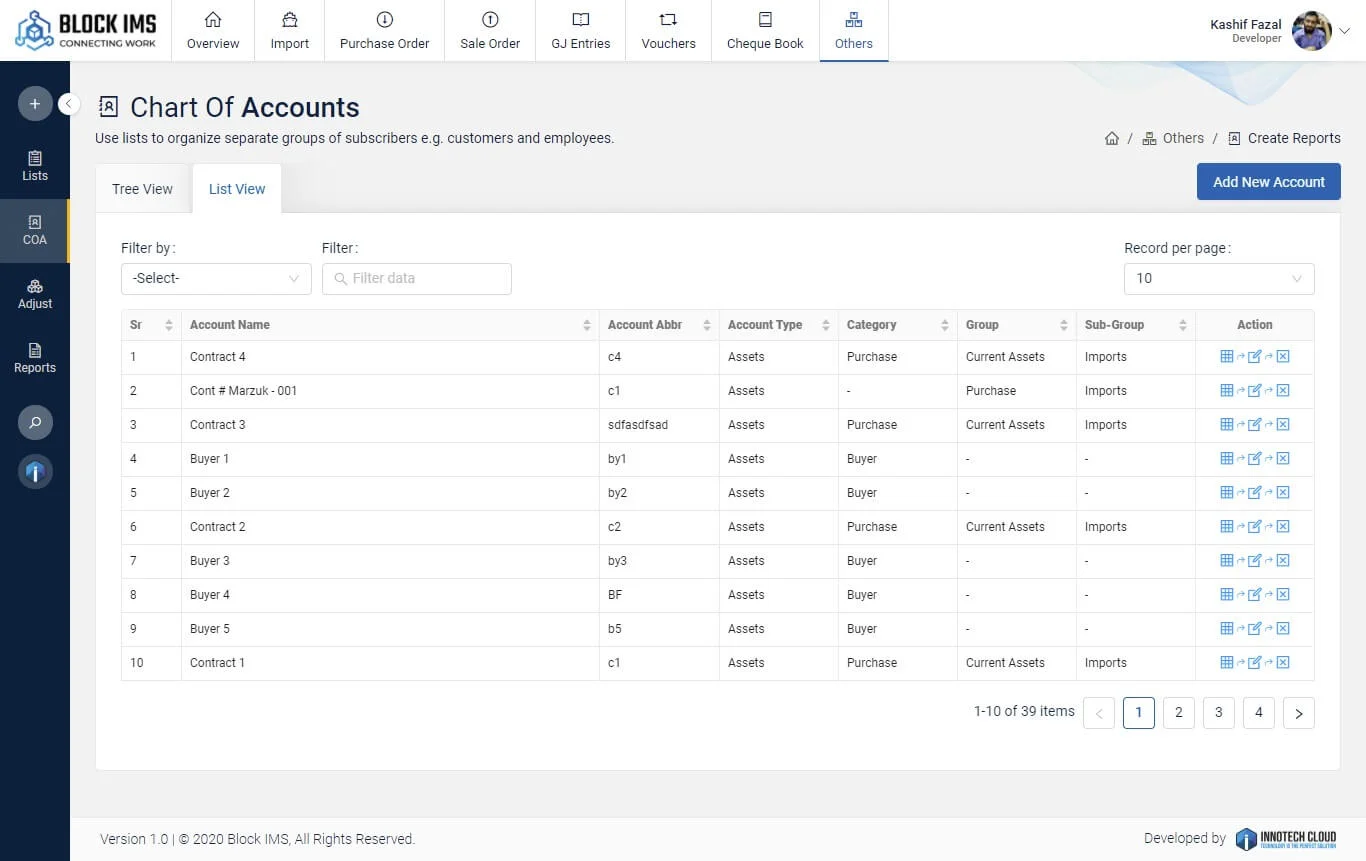
Task: Click the home icon in the breadcrumb
Action: 1111,139
